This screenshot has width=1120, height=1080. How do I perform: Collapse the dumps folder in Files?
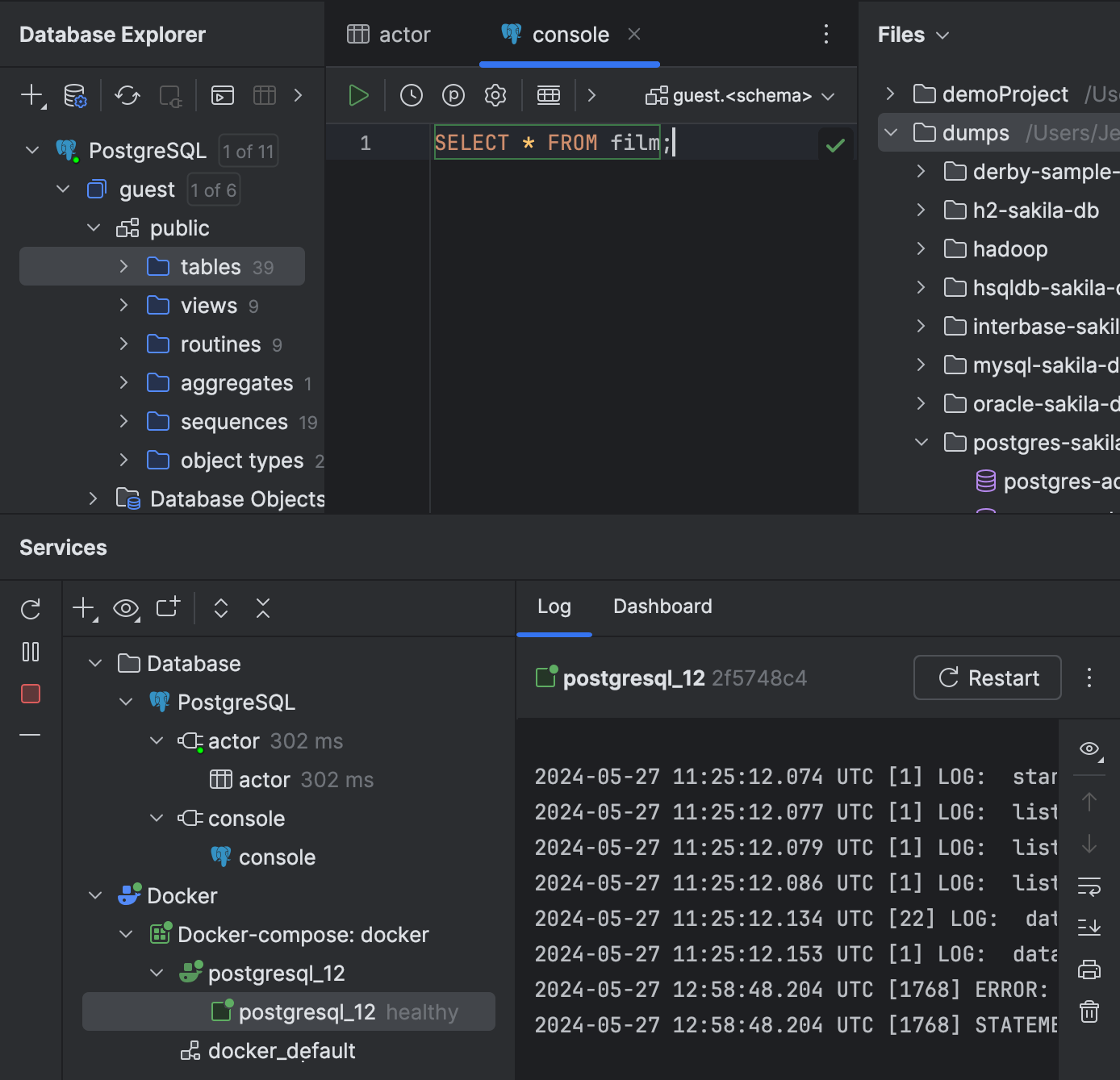891,132
